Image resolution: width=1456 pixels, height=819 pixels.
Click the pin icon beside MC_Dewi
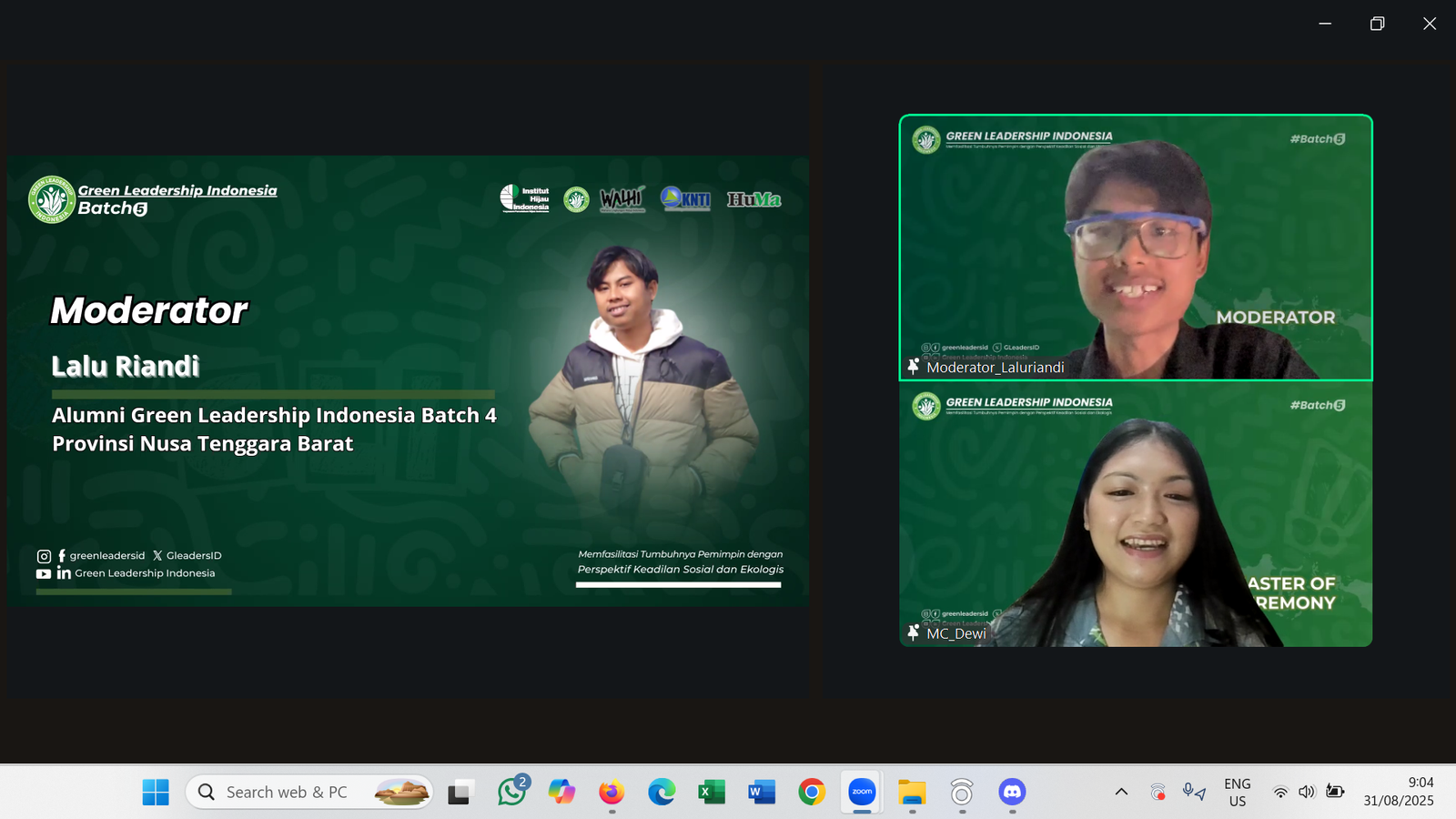point(914,632)
